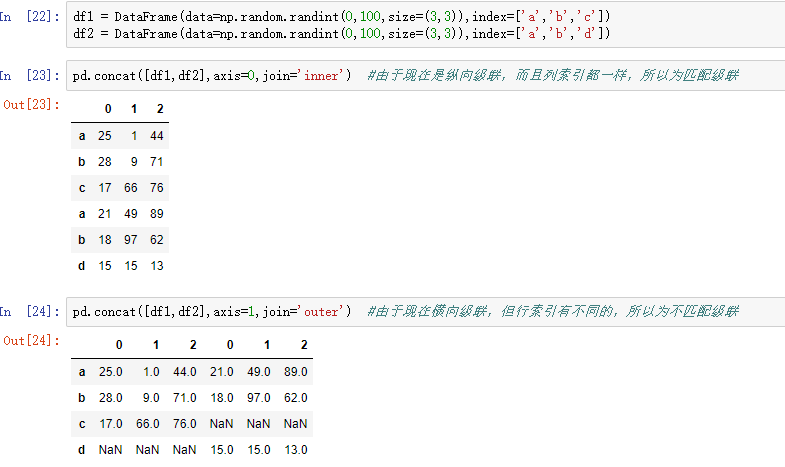Click value 28 in Out[23] table

coord(105,162)
